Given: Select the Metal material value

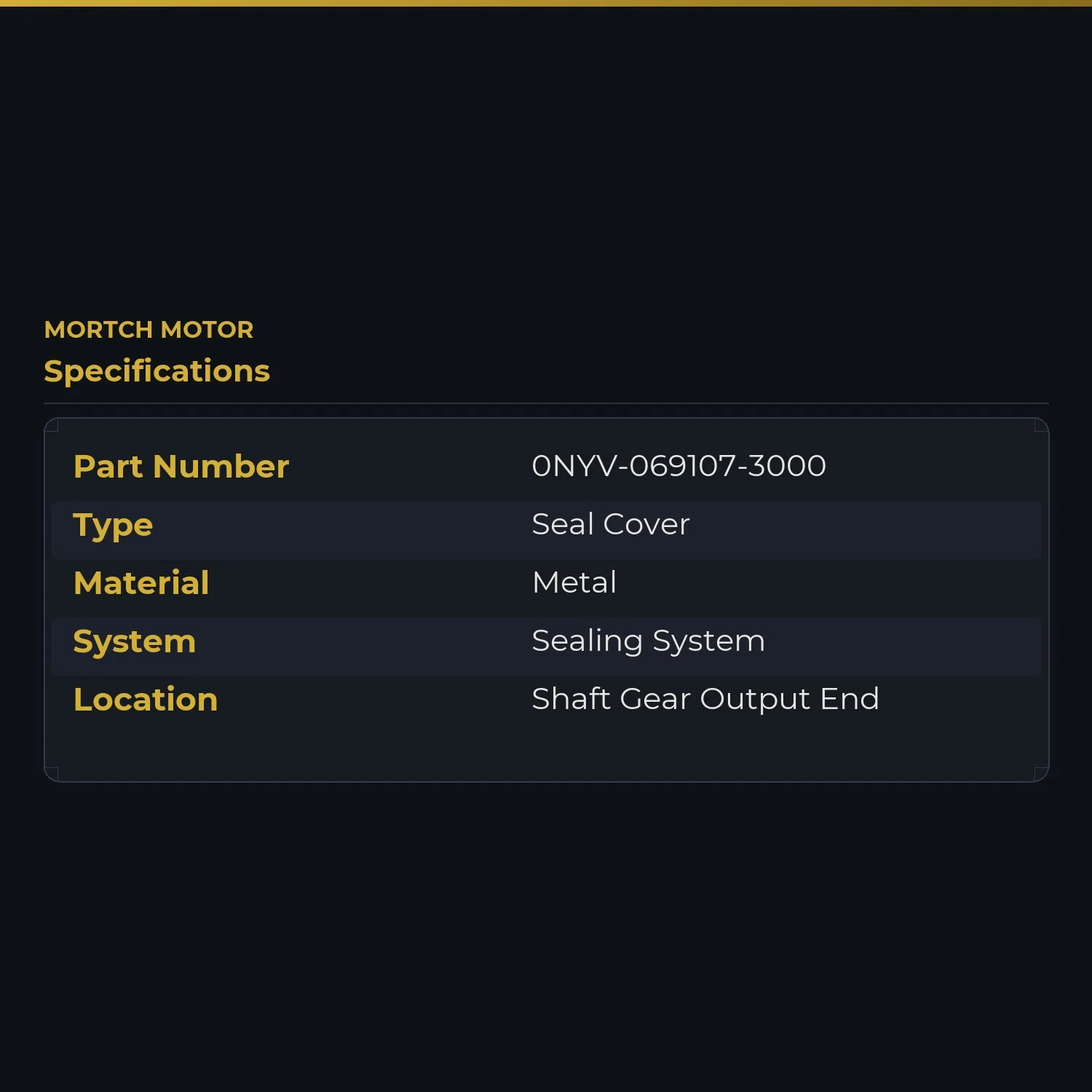Looking at the screenshot, I should click(574, 582).
